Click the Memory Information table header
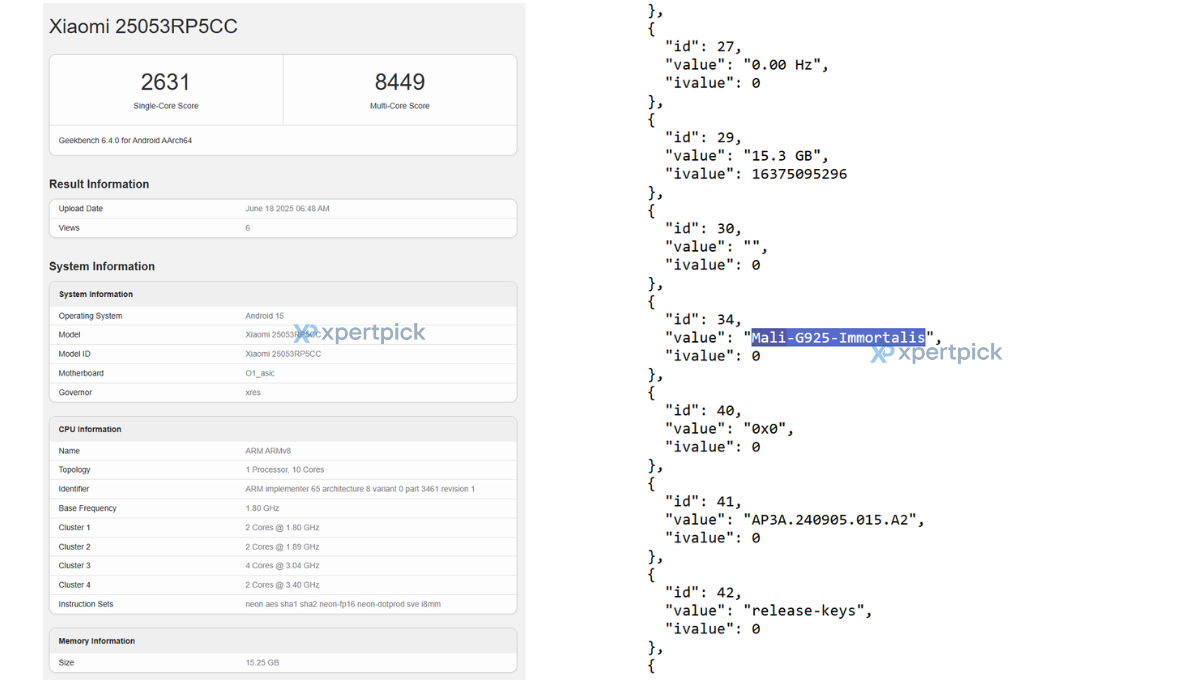The image size is (1200, 680). coord(96,641)
